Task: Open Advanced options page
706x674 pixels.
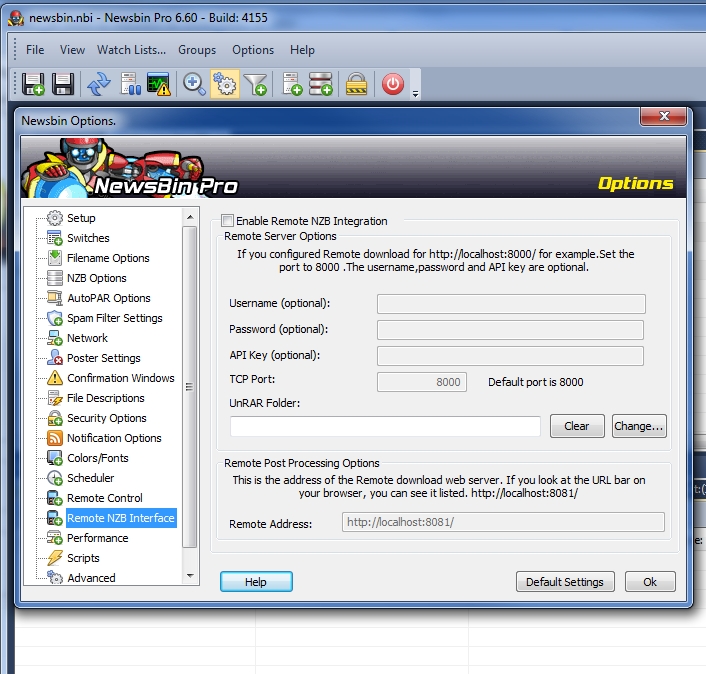Action: pos(91,578)
